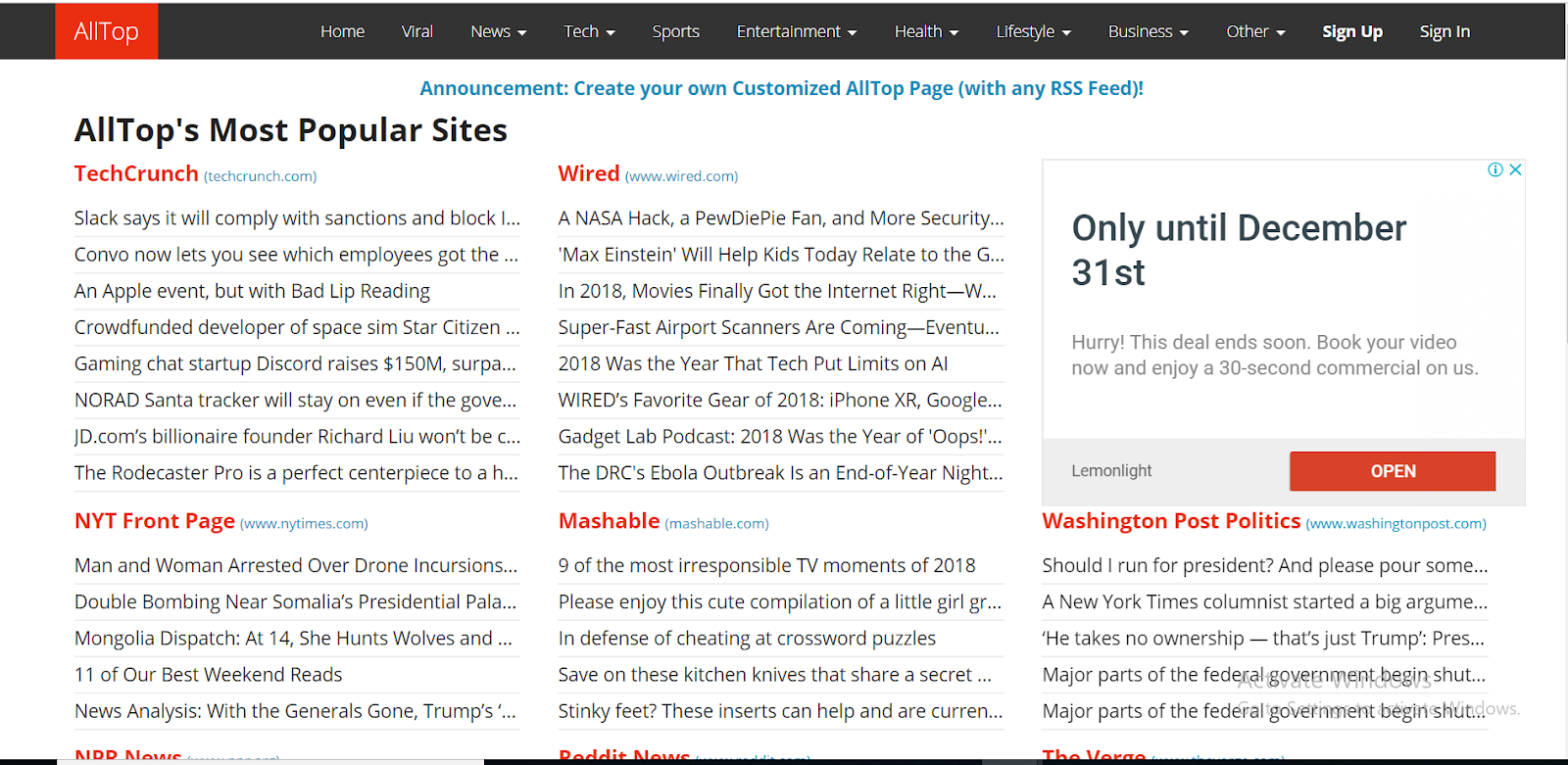The width and height of the screenshot is (1568, 765).
Task: Open 'WIRED's Favorite Gear of 2018' story
Action: pyautogui.click(x=780, y=400)
